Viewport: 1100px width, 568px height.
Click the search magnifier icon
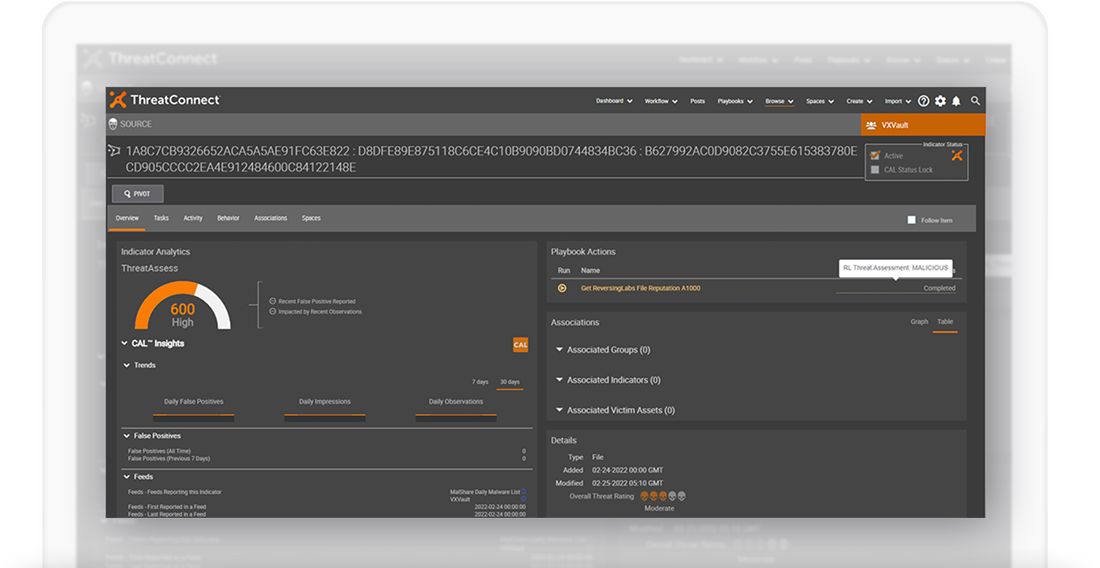(x=975, y=101)
